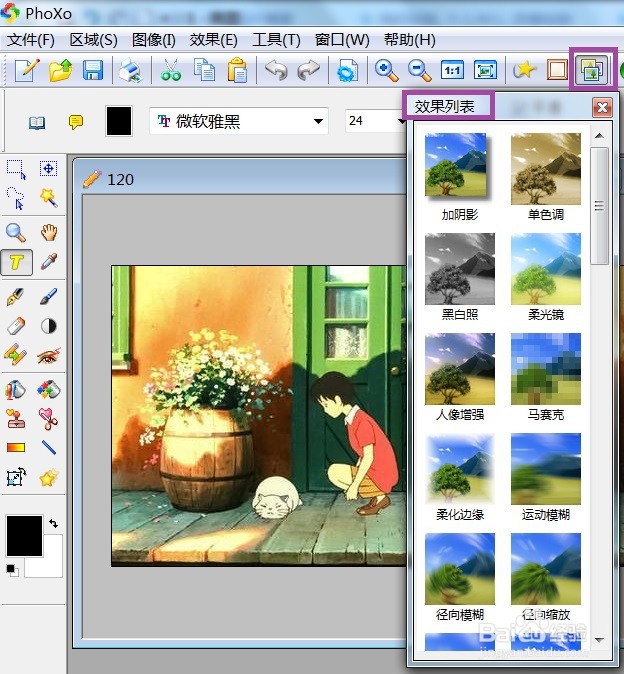Open the 帮助(H) menu
This screenshot has width=624, height=674.
(x=410, y=40)
